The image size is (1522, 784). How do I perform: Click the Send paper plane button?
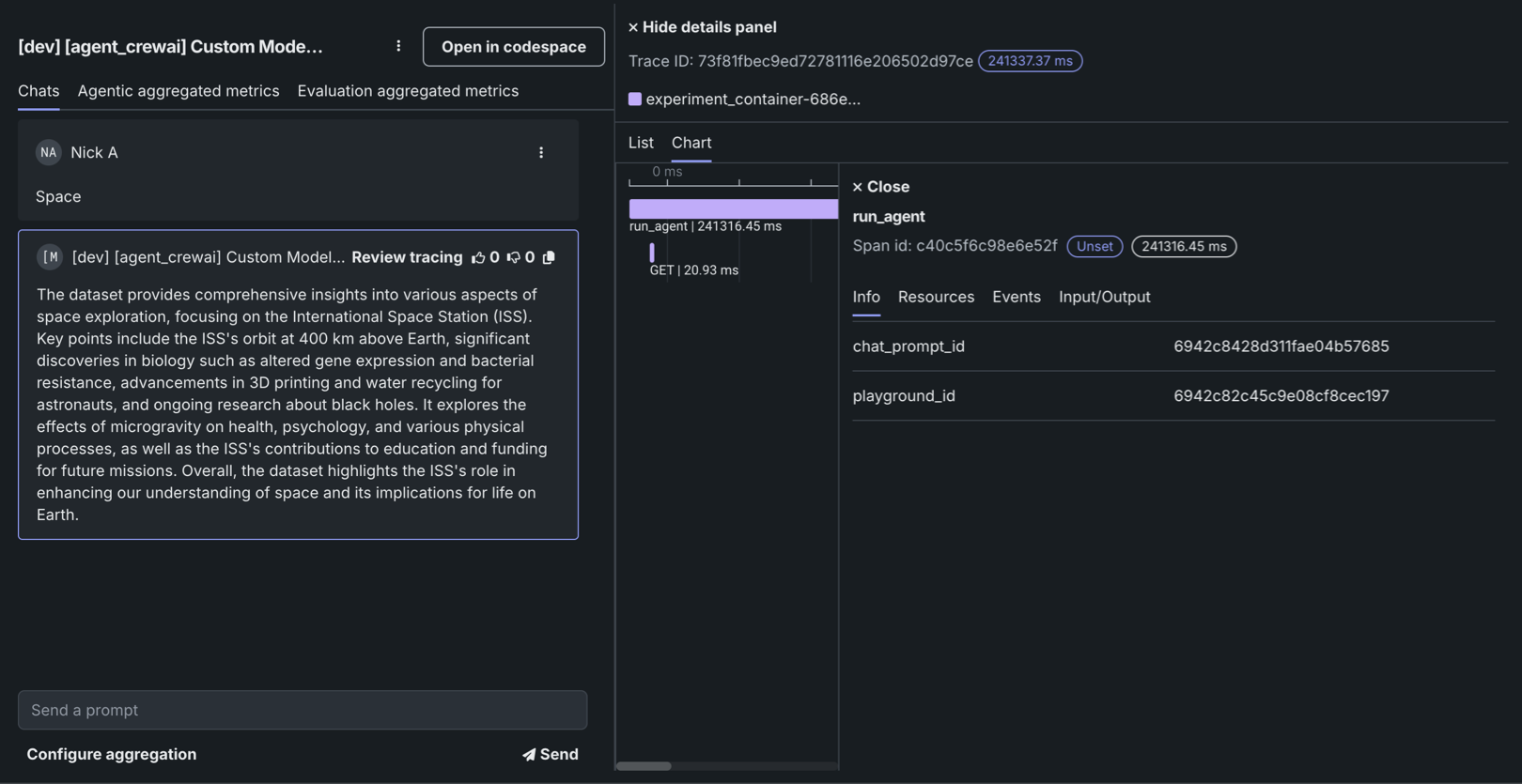click(x=551, y=754)
